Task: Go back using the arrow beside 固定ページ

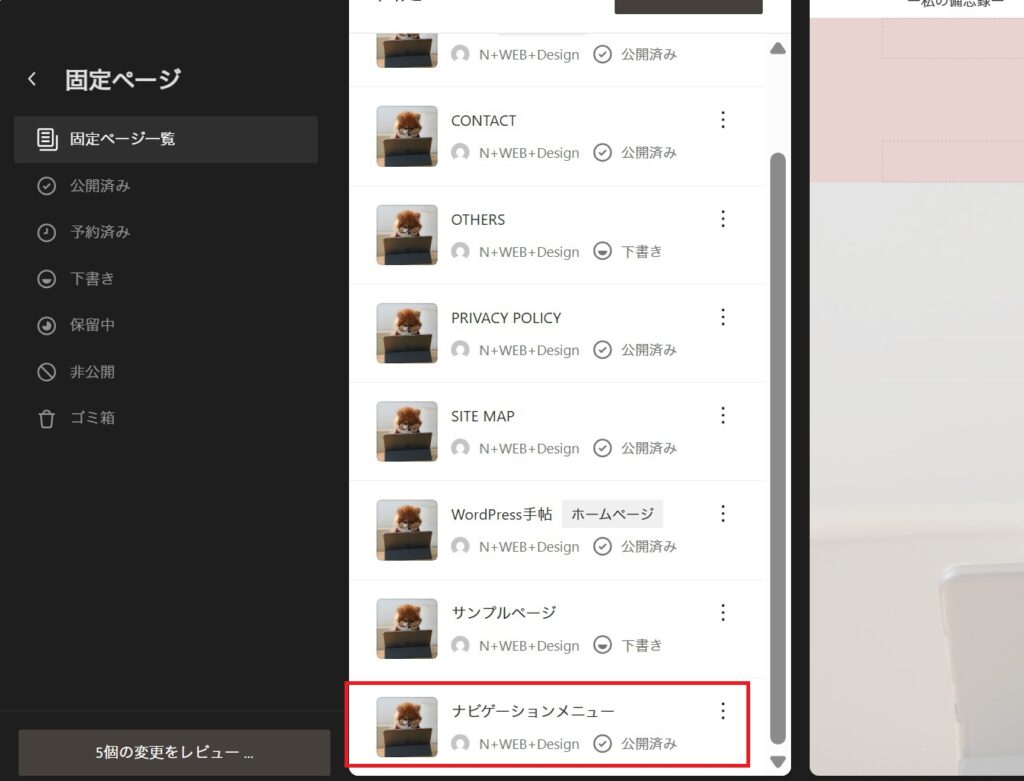Action: tap(32, 80)
